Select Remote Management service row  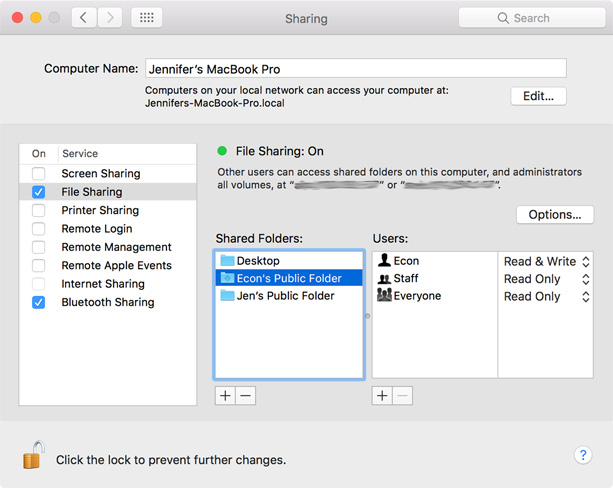click(108, 247)
